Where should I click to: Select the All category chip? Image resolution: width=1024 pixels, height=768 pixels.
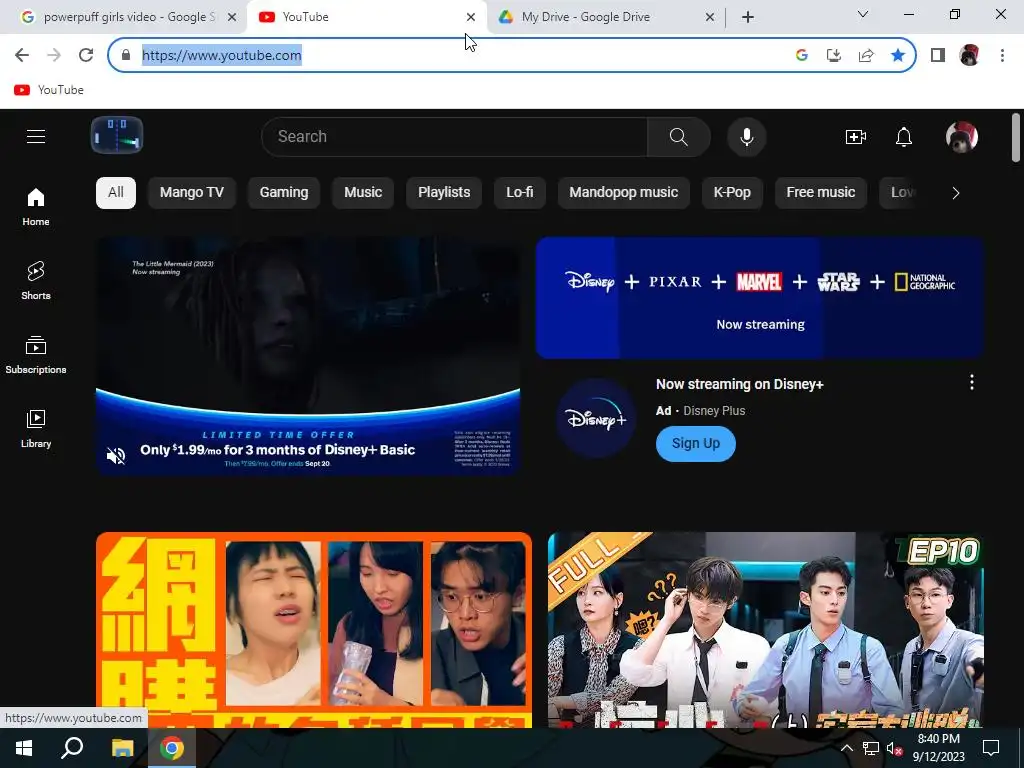click(x=116, y=193)
